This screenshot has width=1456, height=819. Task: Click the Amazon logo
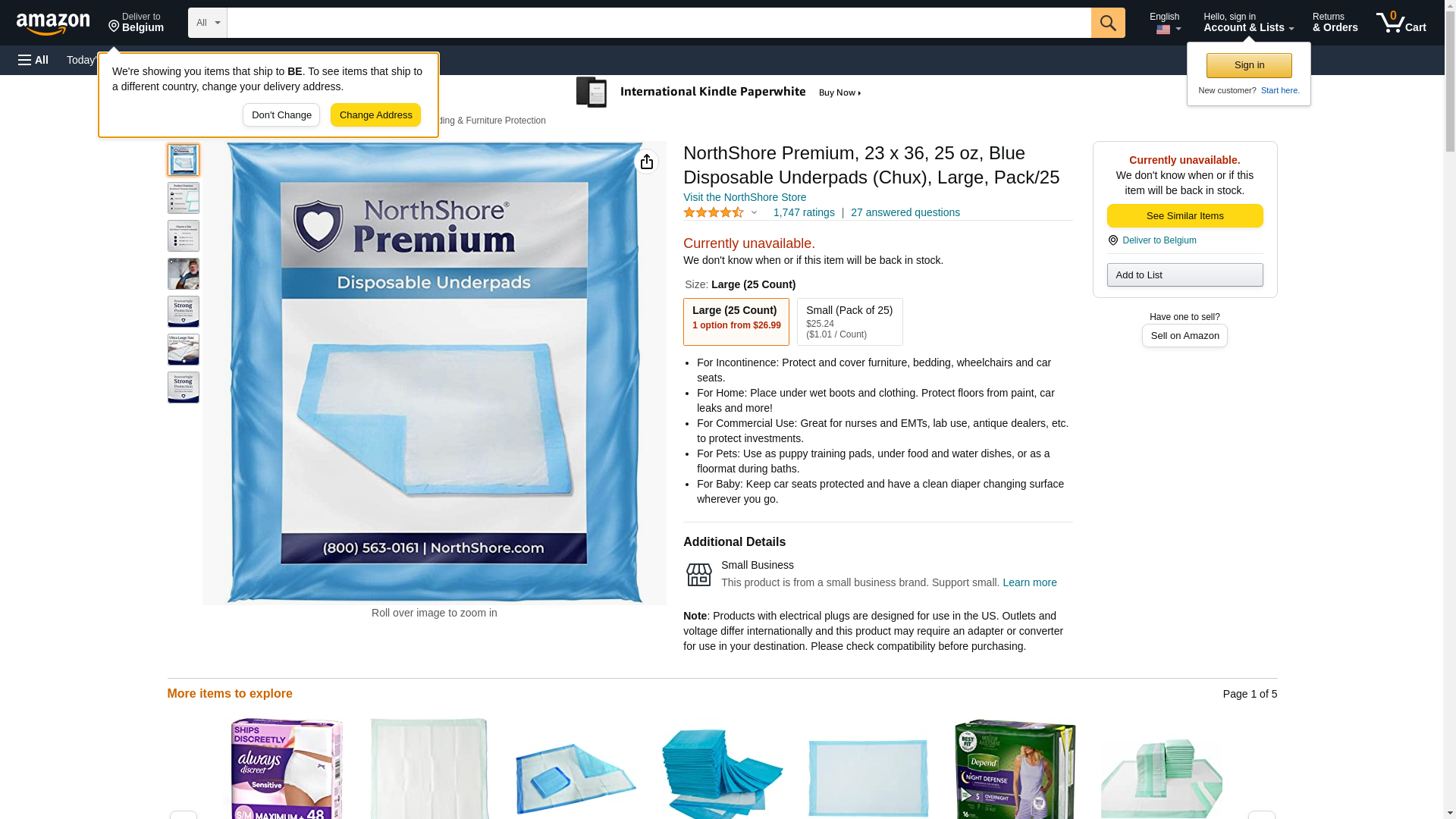(x=53, y=24)
